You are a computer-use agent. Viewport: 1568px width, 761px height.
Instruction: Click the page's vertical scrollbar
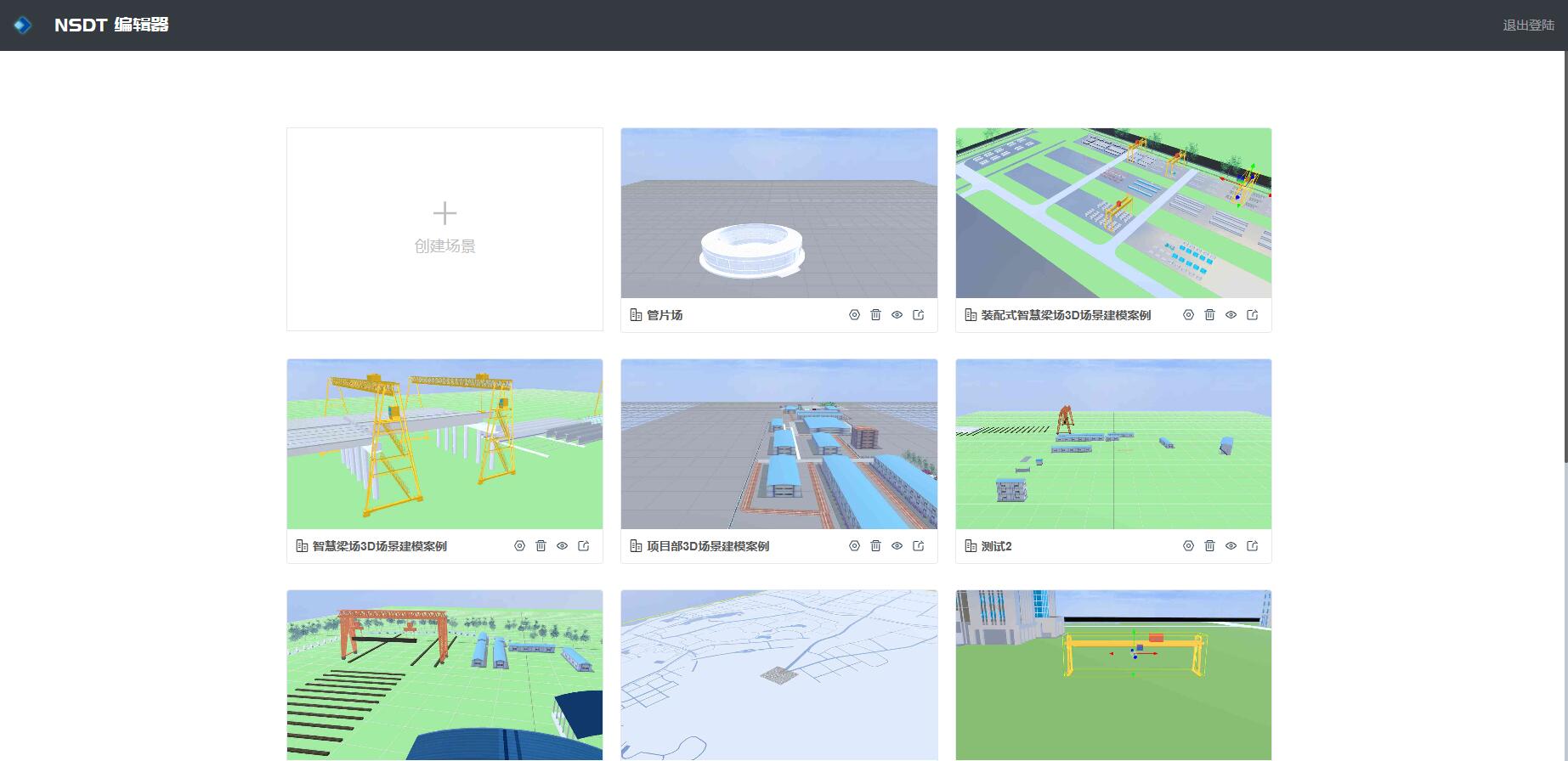[x=1565, y=255]
